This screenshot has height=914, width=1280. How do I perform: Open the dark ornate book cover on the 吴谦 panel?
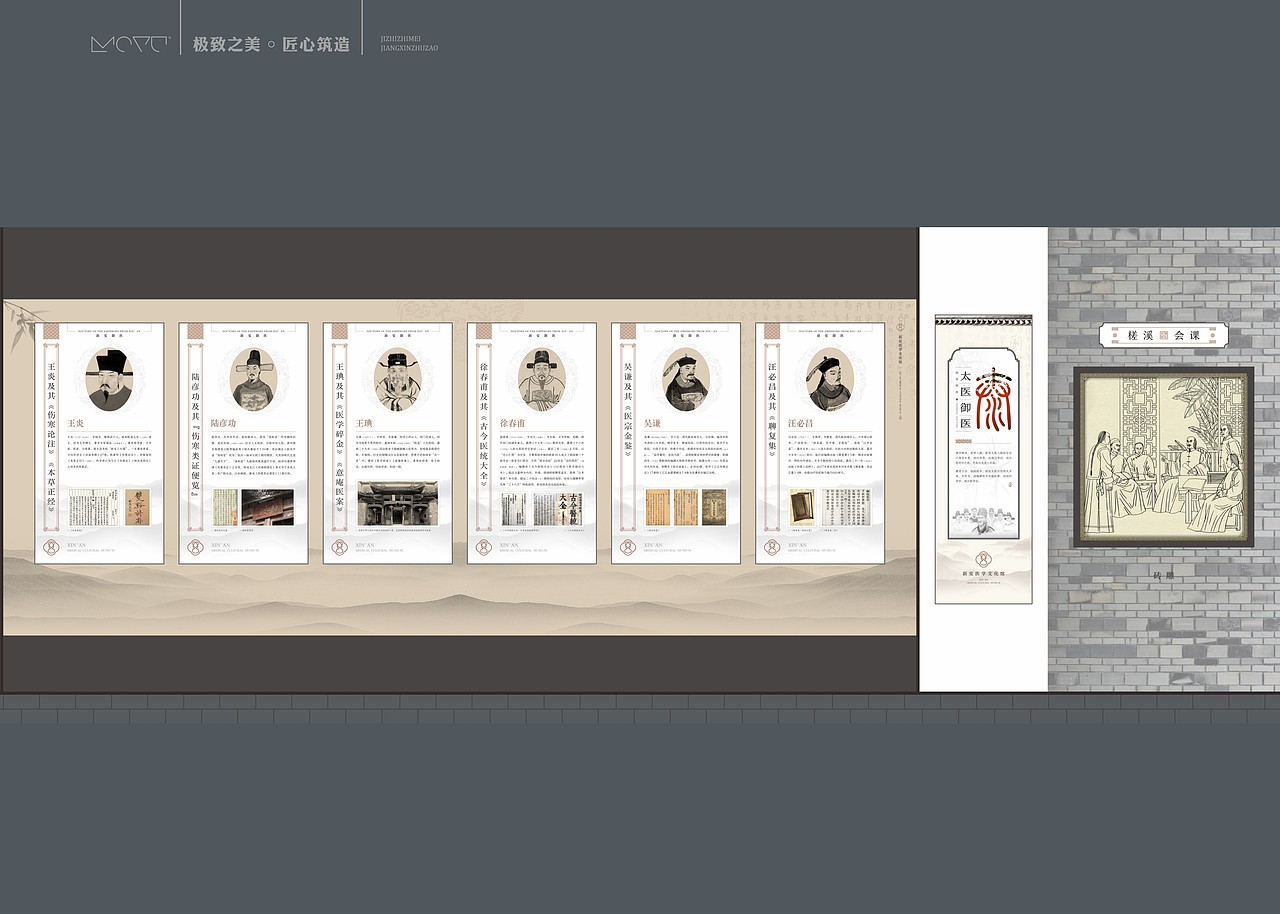tap(713, 507)
